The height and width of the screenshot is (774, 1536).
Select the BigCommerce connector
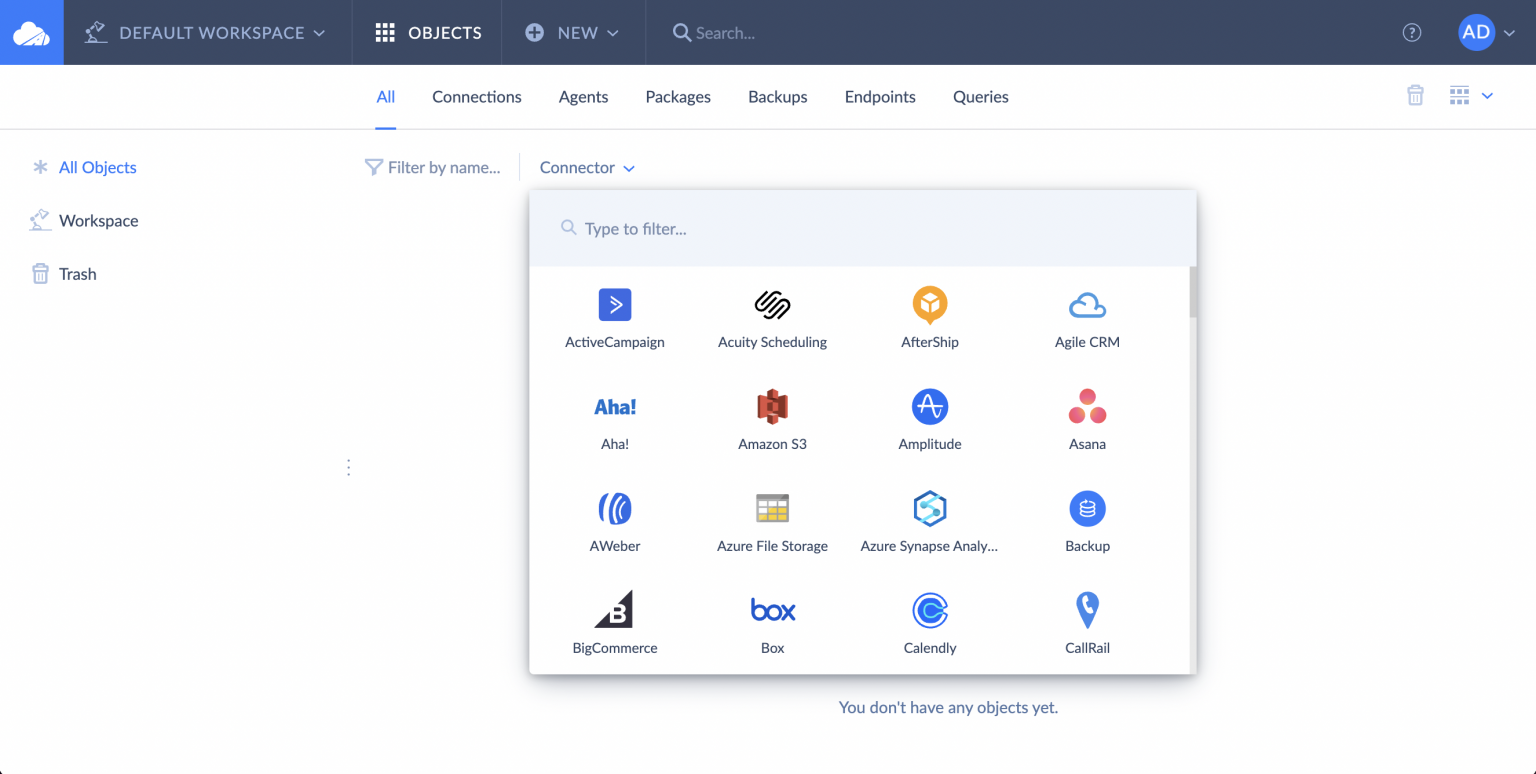[x=614, y=622]
